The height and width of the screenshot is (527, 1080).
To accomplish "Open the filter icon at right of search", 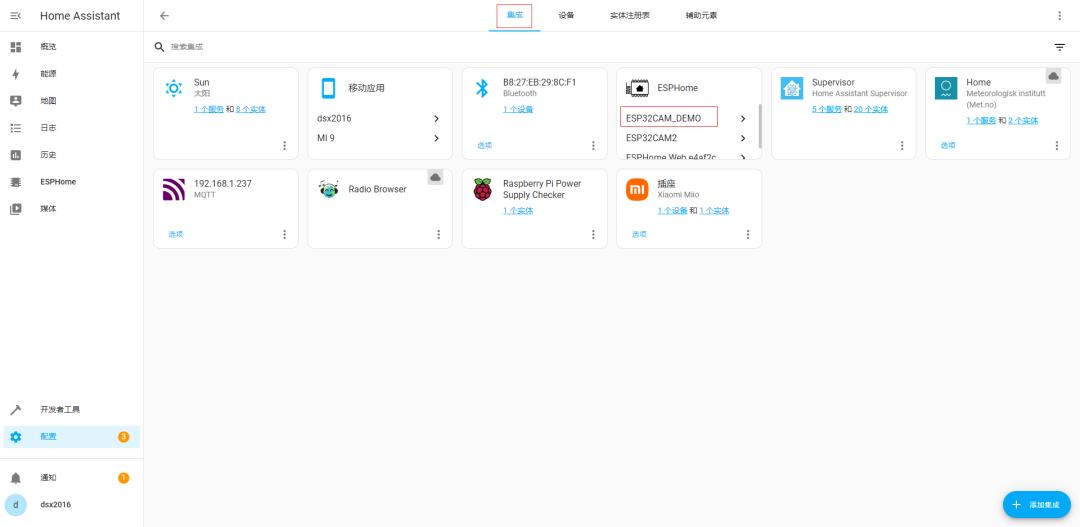I will tap(1059, 47).
